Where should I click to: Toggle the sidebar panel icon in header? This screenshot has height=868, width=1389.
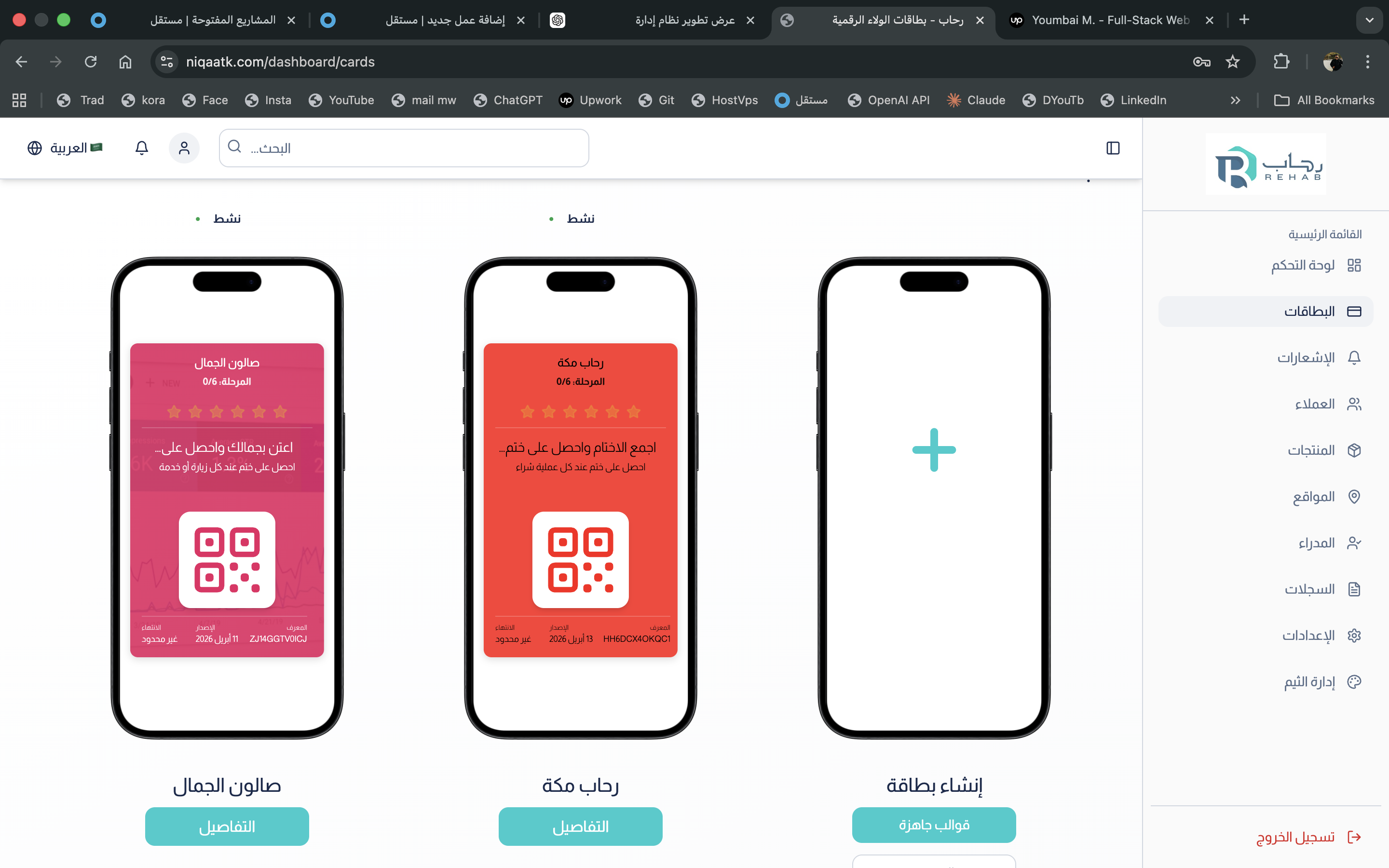[x=1112, y=148]
